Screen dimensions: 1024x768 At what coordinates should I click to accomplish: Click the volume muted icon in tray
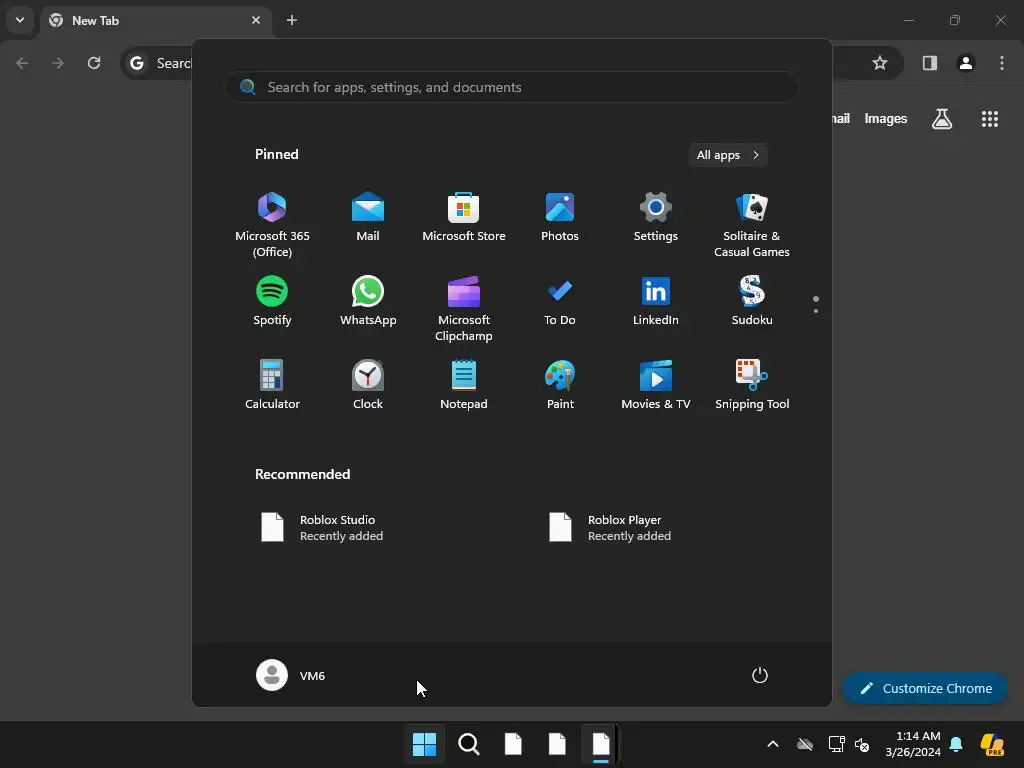pos(862,744)
